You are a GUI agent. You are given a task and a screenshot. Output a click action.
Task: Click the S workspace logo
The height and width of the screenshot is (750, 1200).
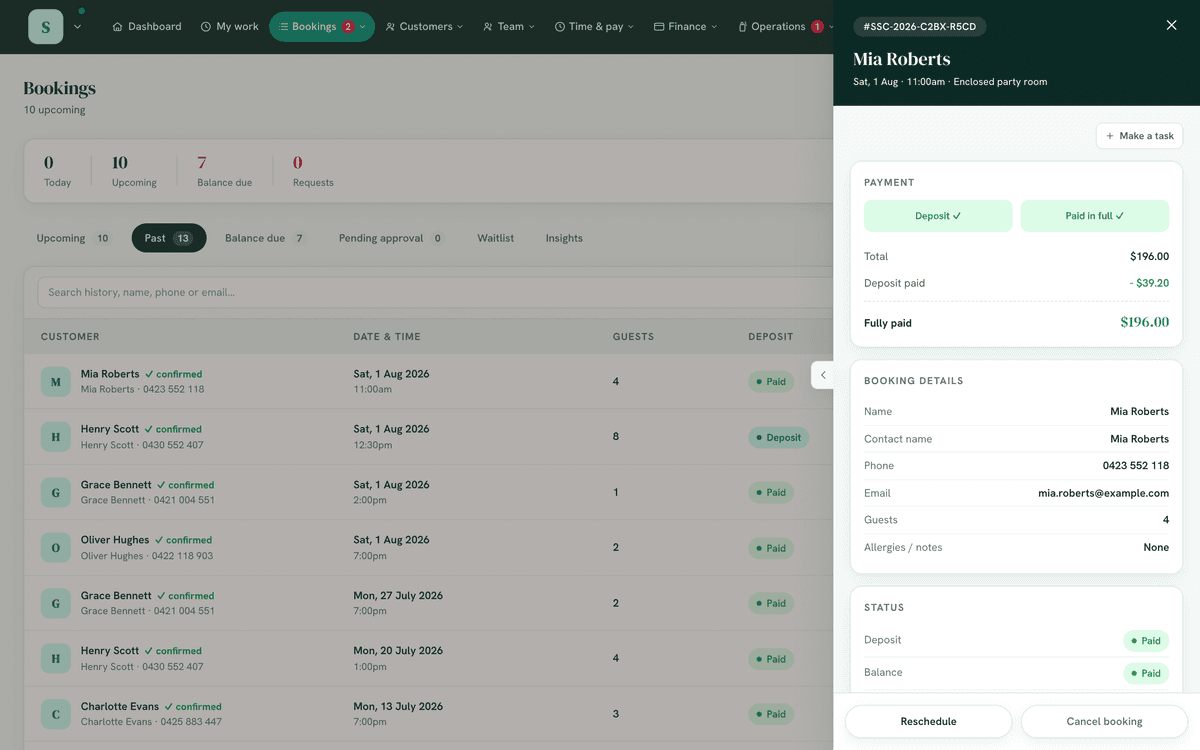pos(46,27)
